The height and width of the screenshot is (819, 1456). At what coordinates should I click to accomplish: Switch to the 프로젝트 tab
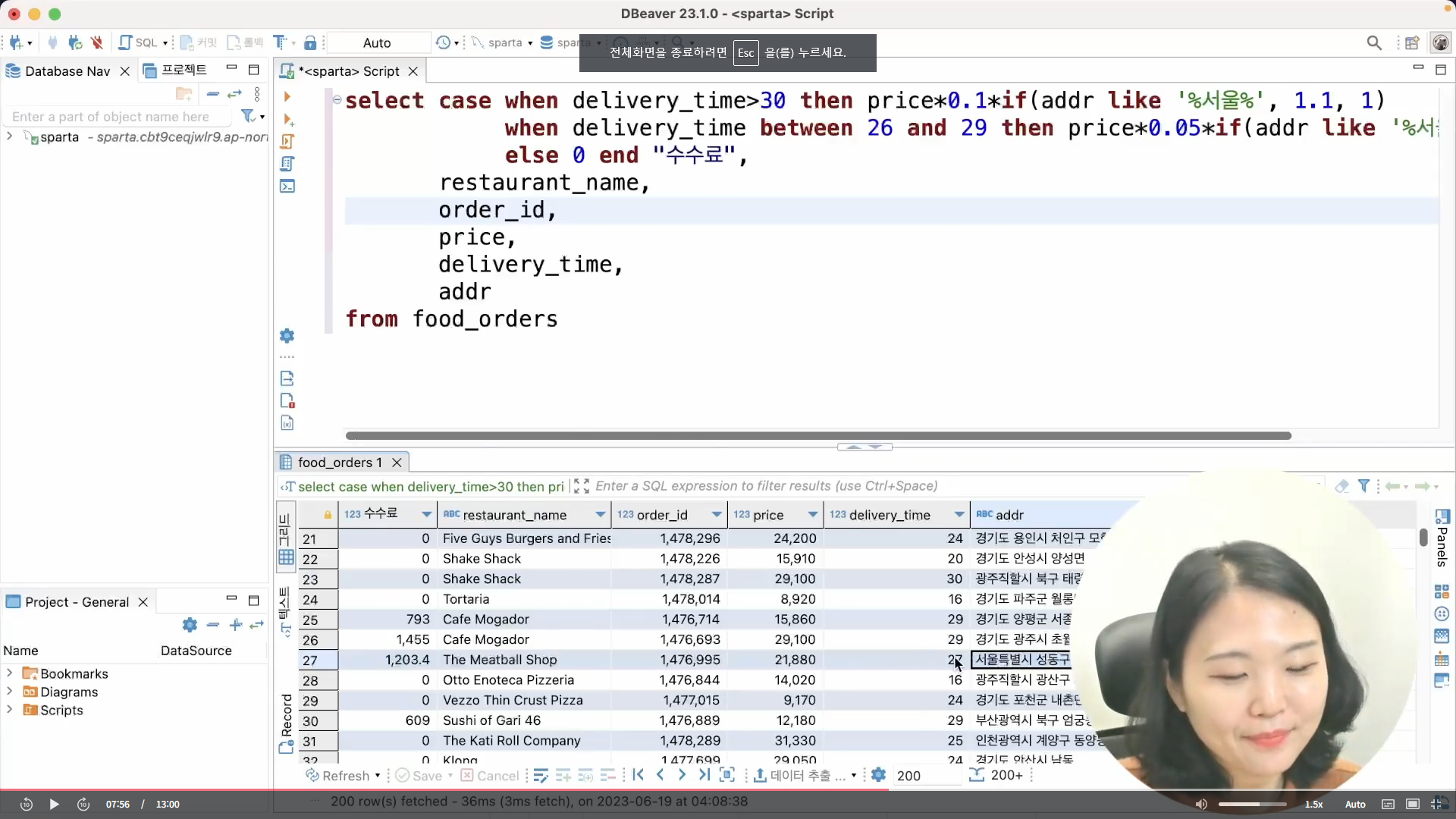175,71
